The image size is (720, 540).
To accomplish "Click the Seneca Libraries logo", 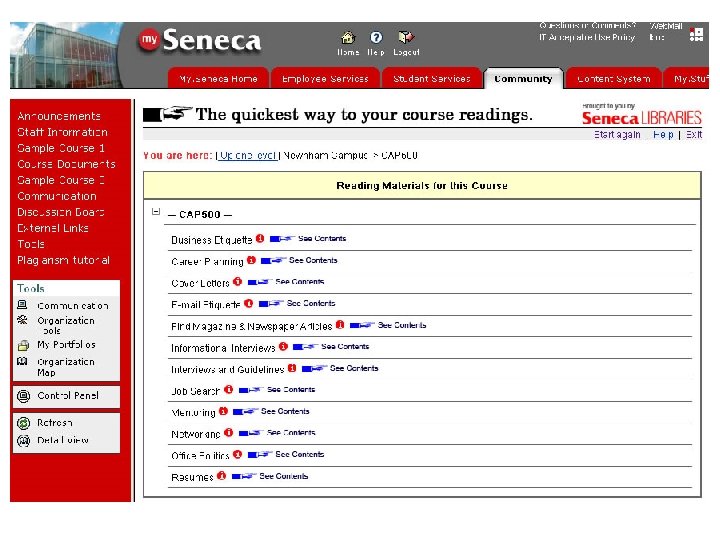I will (642, 116).
